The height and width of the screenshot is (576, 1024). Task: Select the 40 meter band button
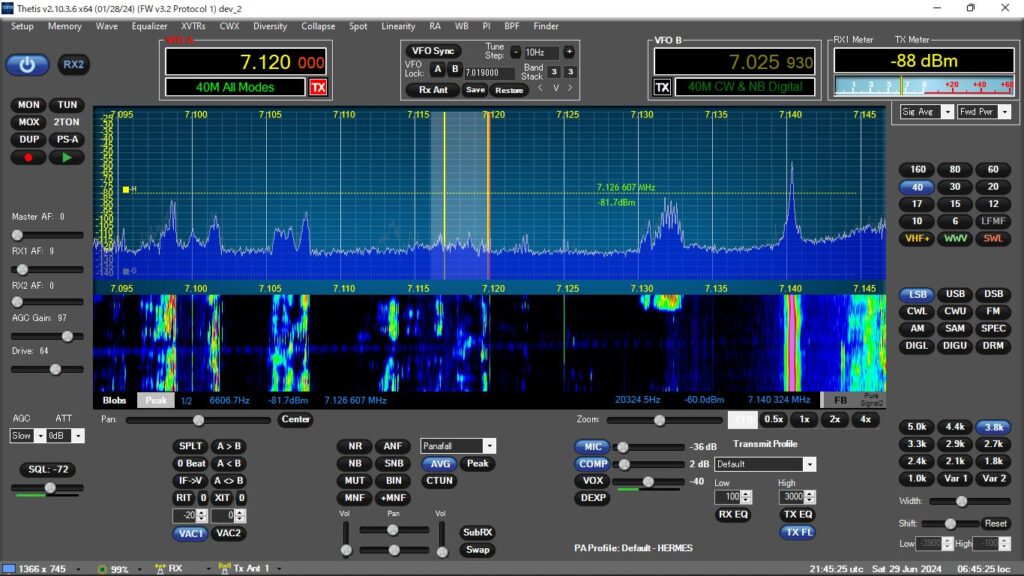pos(917,187)
